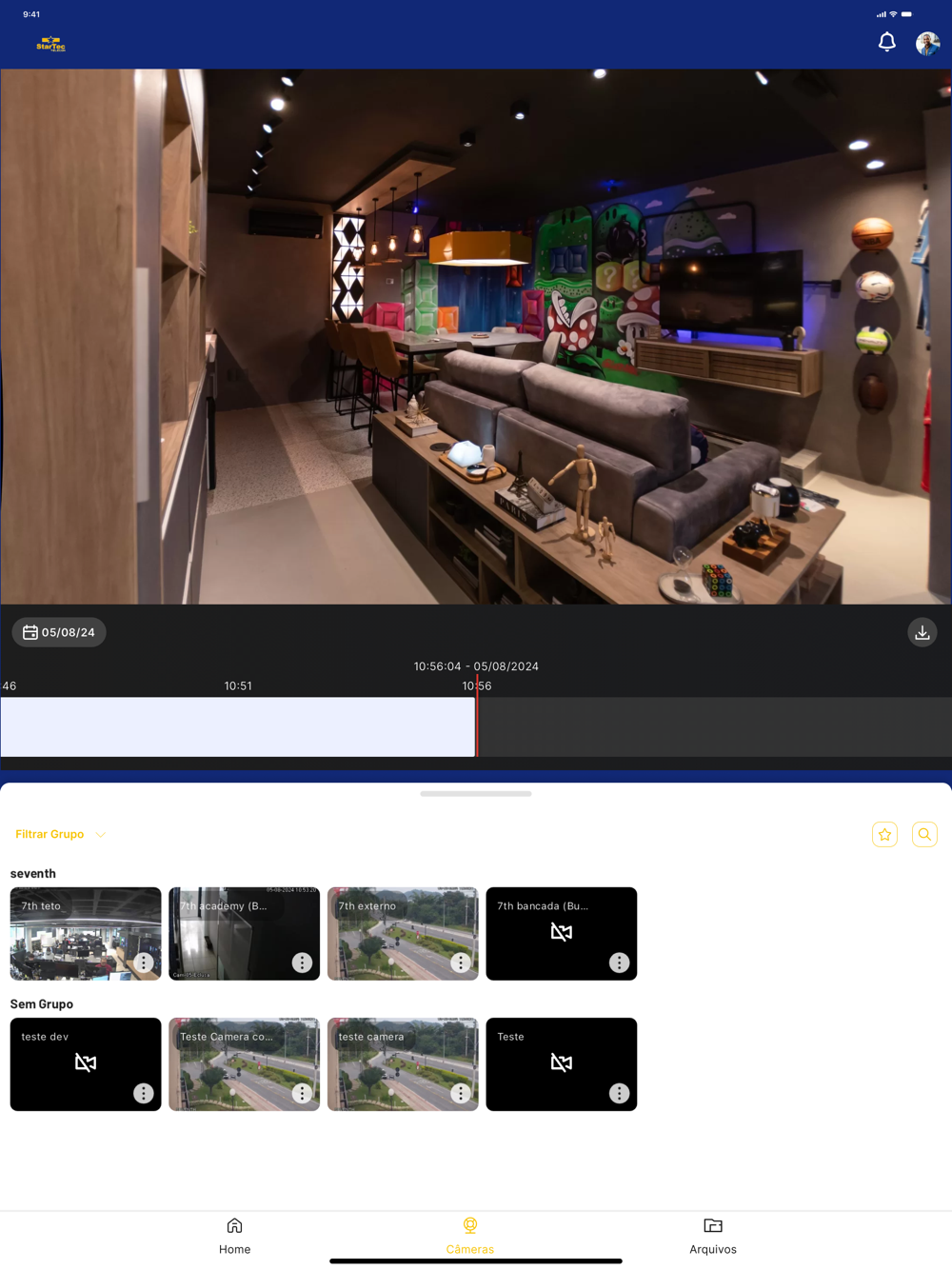Open the notifications bell
Image resolution: width=952 pixels, height=1270 pixels.
point(886,42)
